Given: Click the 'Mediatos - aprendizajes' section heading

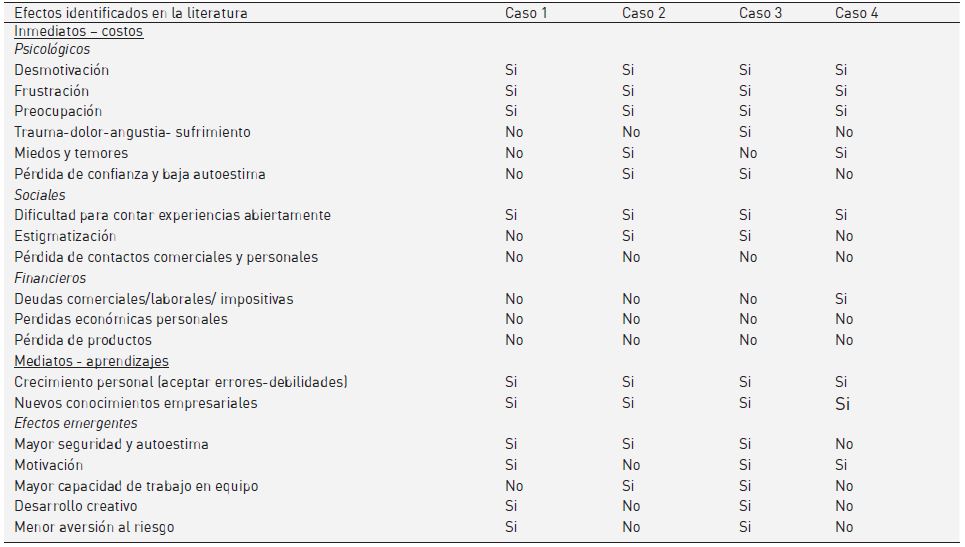Looking at the screenshot, I should tap(91, 361).
